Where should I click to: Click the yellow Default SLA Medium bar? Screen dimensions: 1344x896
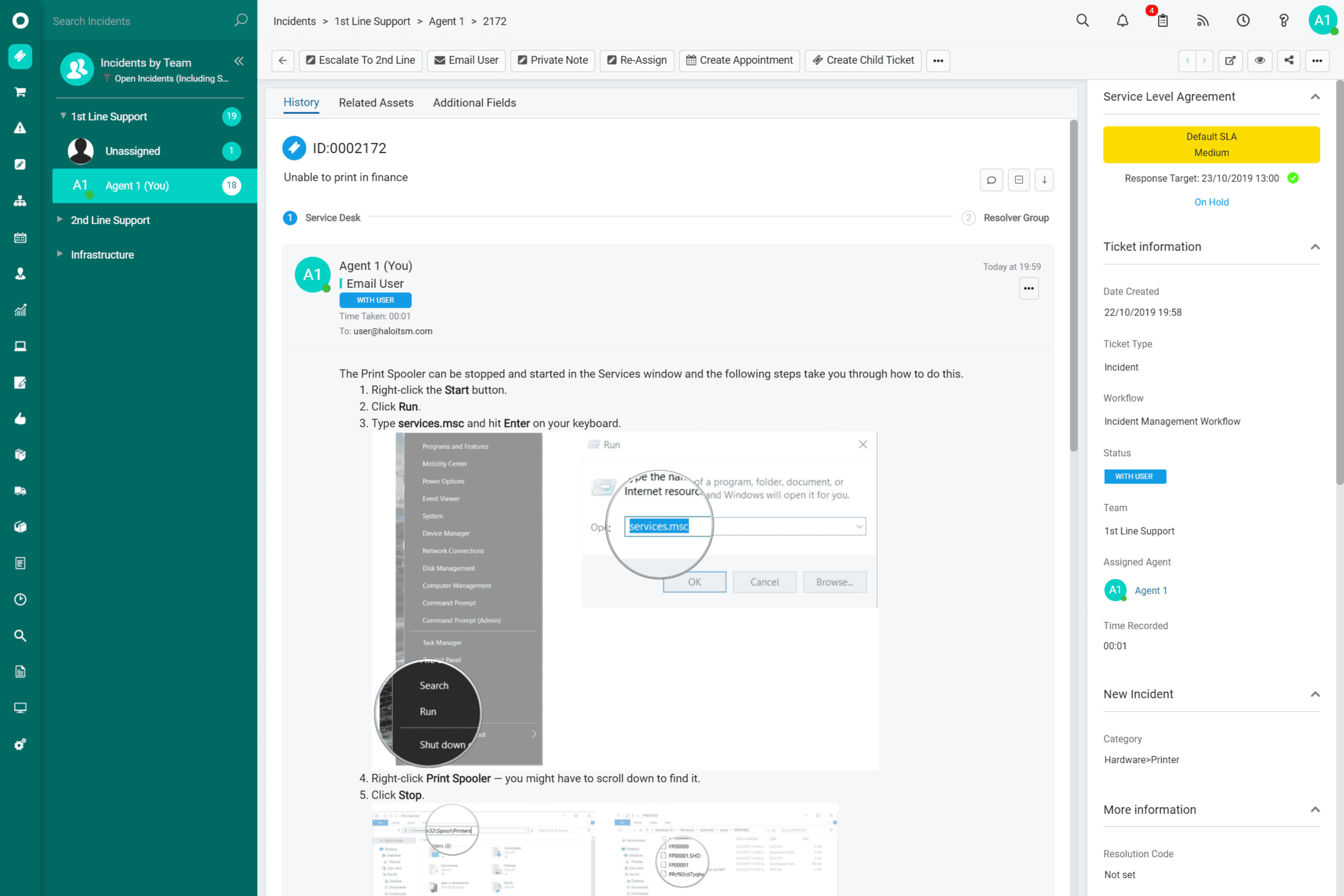[1211, 145]
